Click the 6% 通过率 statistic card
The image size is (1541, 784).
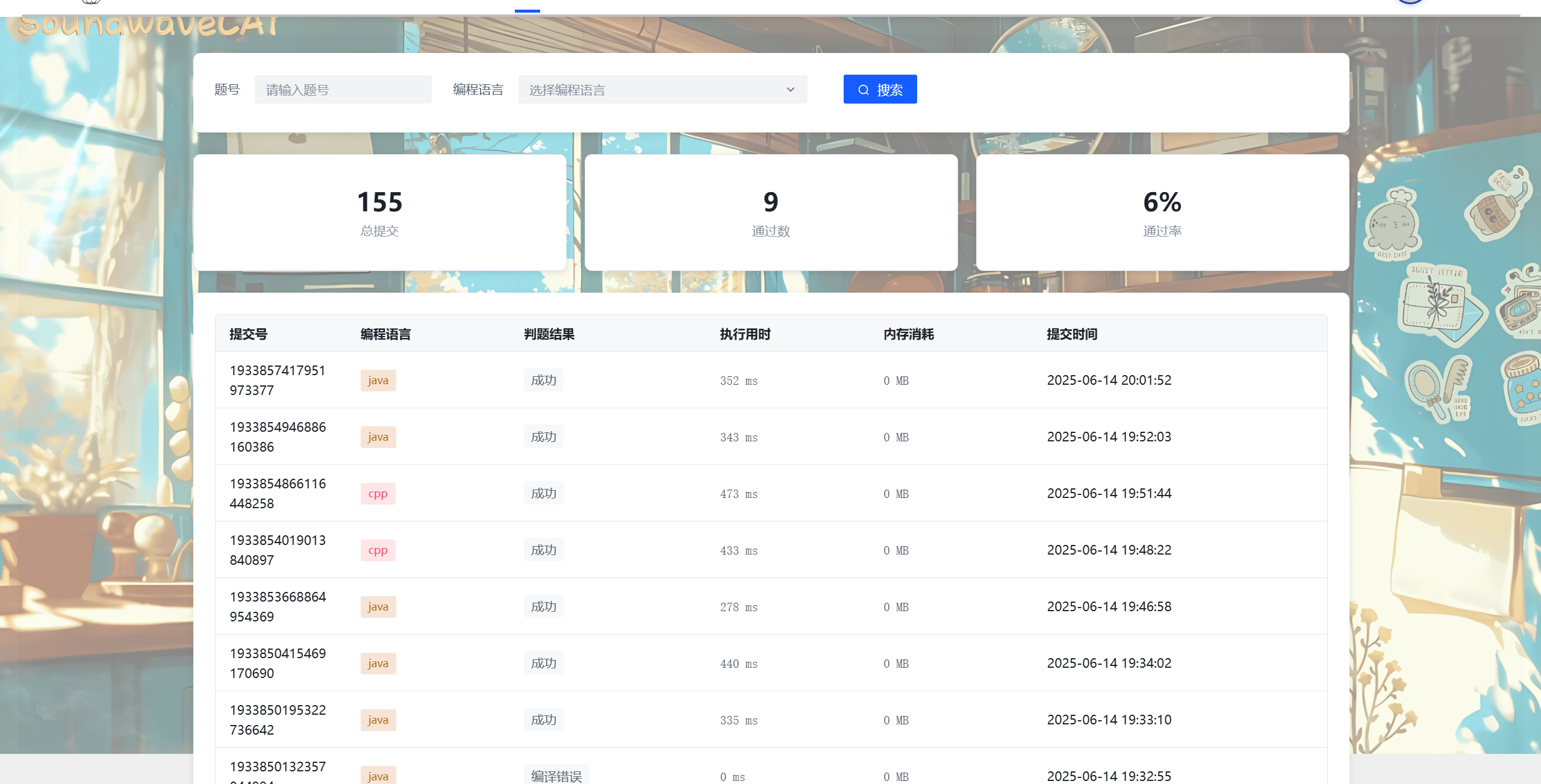pyautogui.click(x=1162, y=212)
